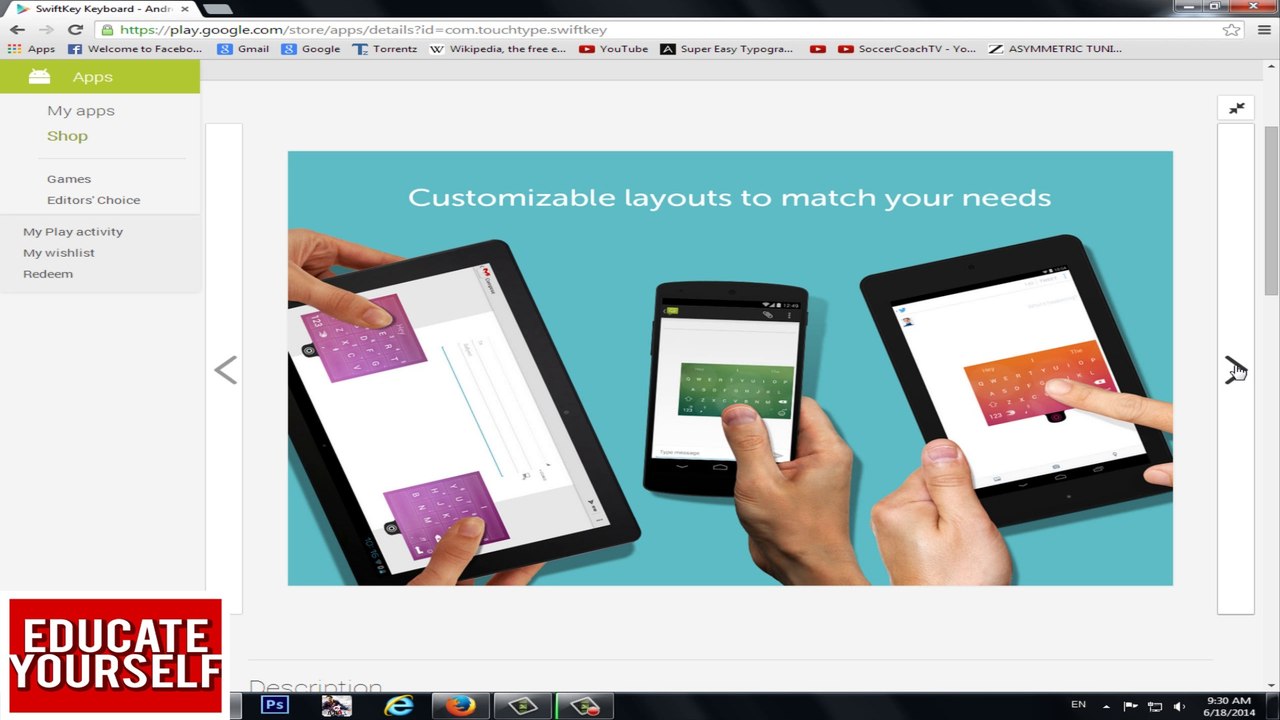Viewport: 1280px width, 720px height.
Task: Click the address bar URL field
Action: point(660,30)
